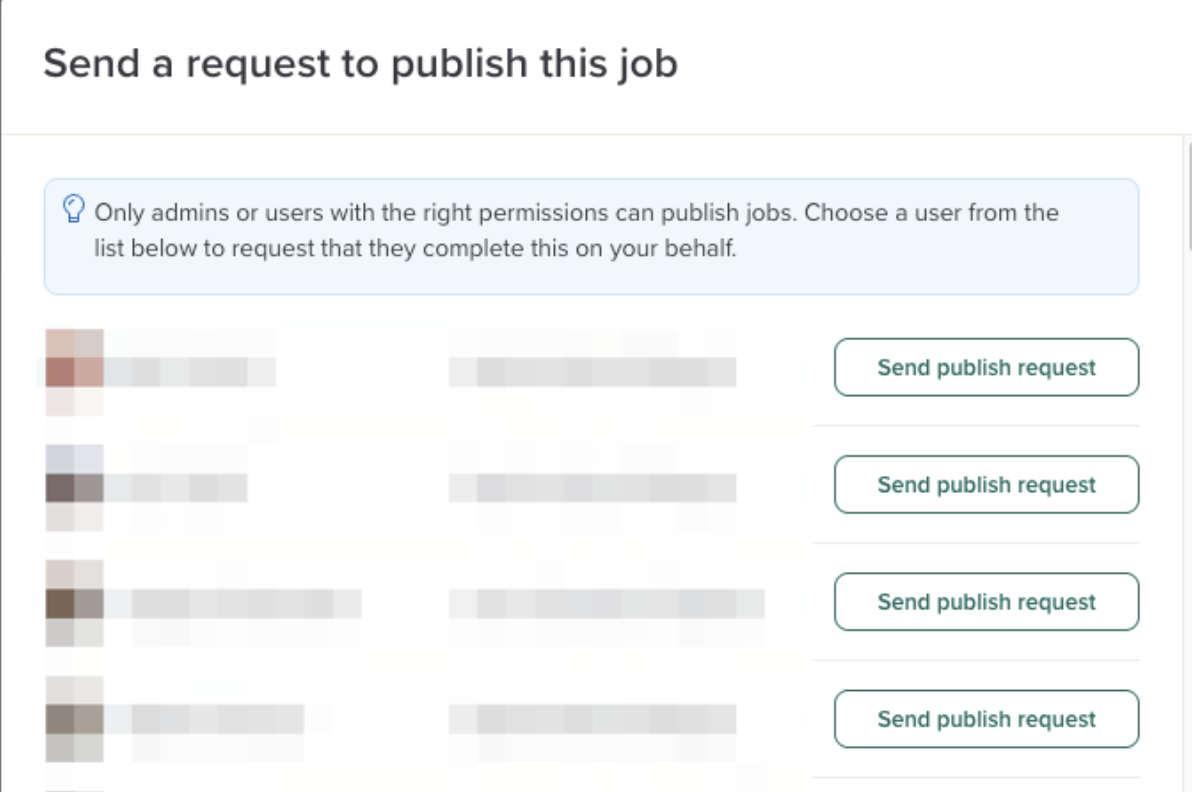This screenshot has height=792, width=1192.
Task: Send publish request to the second user
Action: tap(986, 485)
